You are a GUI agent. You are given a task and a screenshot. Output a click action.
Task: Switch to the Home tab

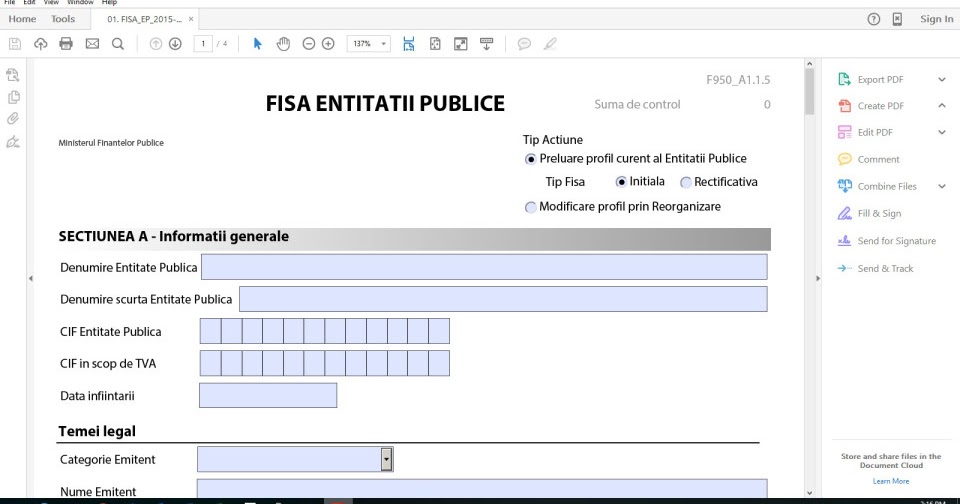pos(22,19)
